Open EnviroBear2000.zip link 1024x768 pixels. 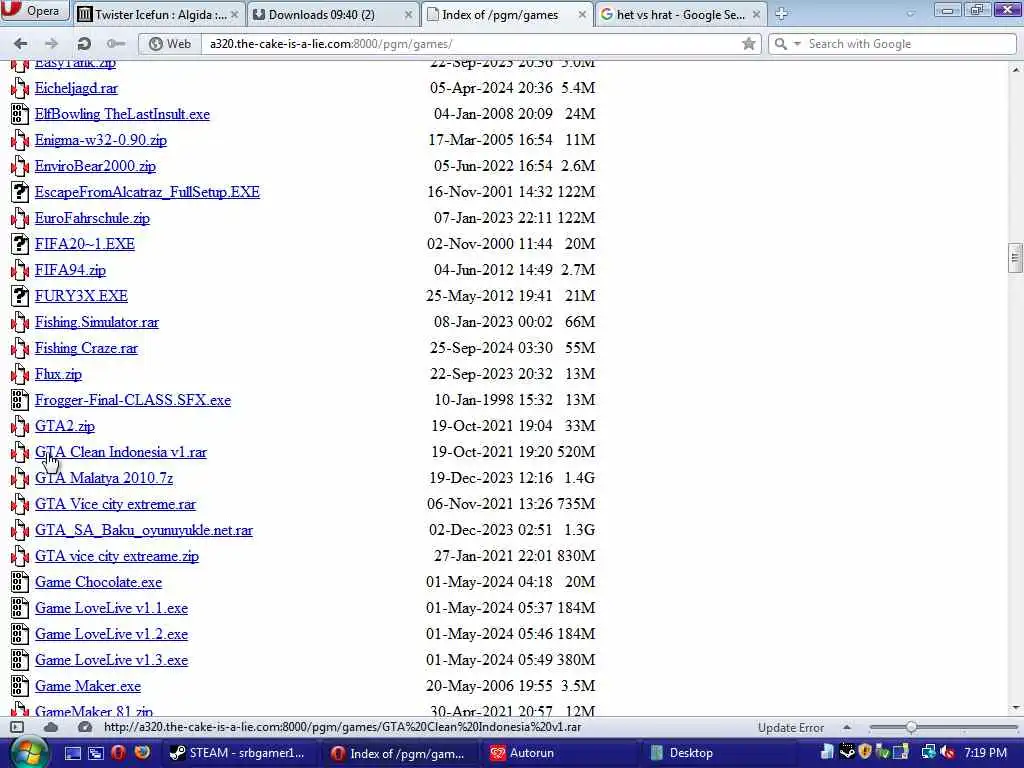[95, 166]
